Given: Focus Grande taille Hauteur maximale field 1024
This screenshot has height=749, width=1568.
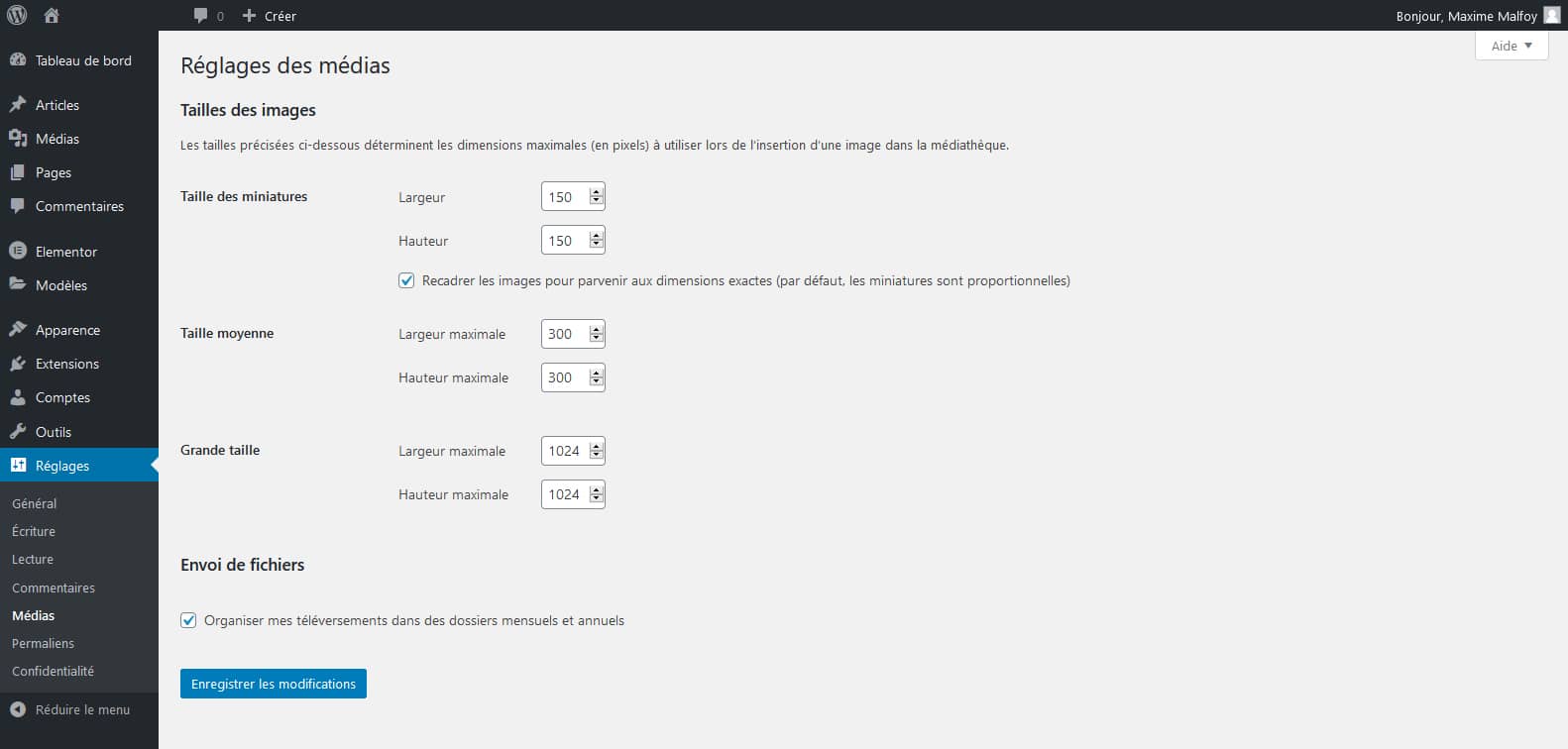Looking at the screenshot, I should point(573,494).
